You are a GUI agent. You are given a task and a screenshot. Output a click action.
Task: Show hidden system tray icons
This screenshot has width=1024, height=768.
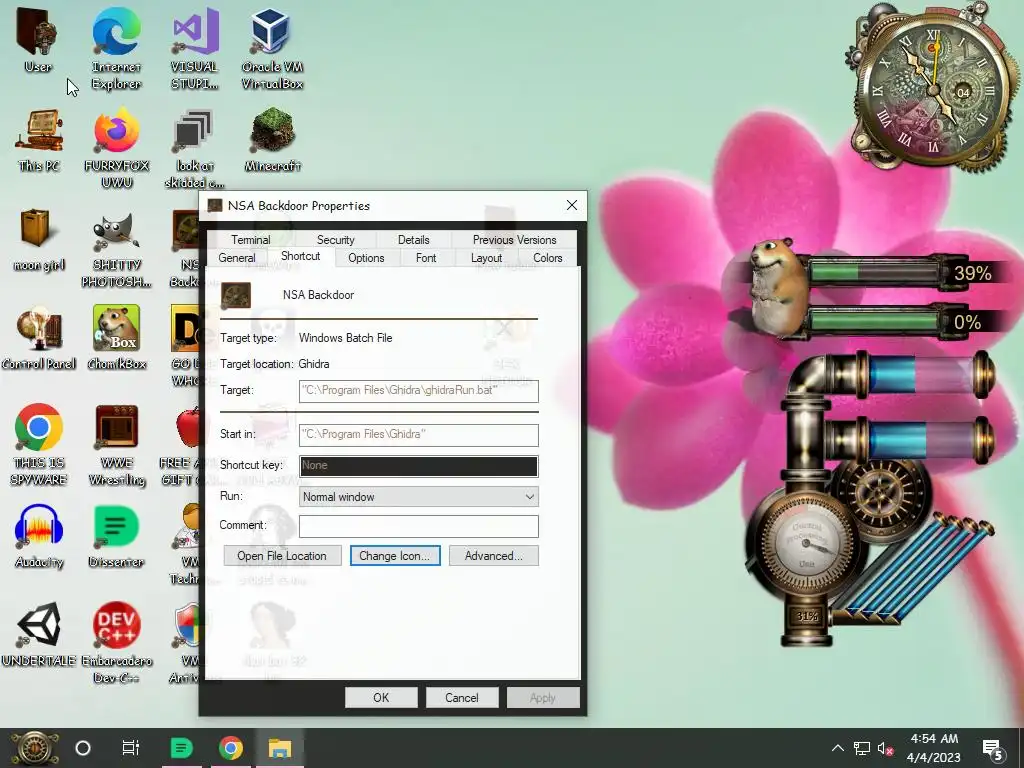(x=838, y=748)
